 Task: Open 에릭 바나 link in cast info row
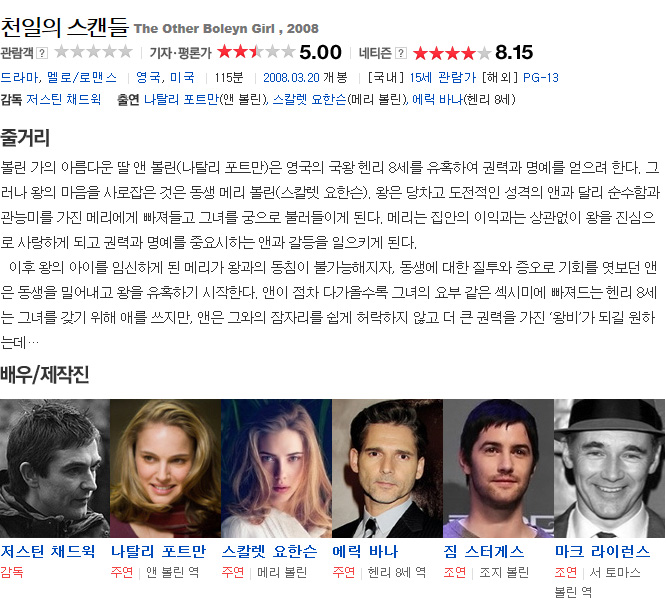[437, 99]
